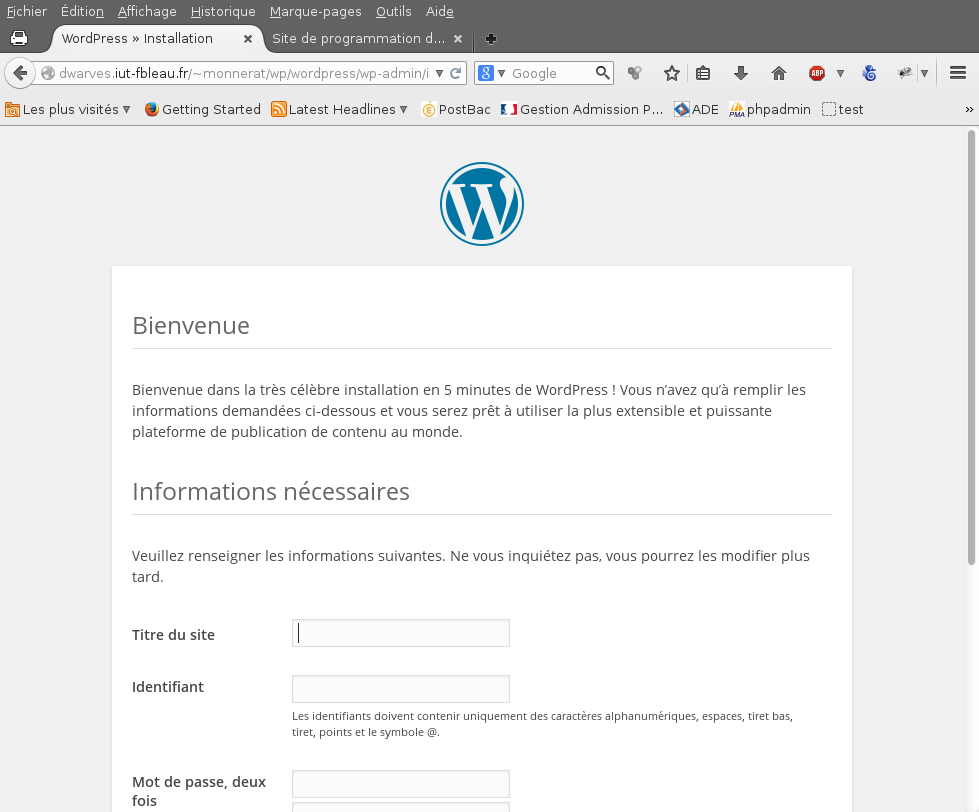Open Les plus visités bookmark folder
The image size is (979, 812).
coord(67,109)
